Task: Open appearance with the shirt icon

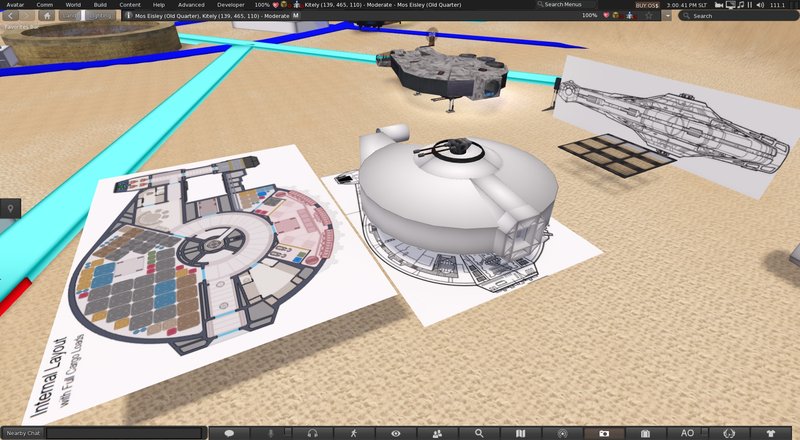Action: tap(770, 433)
